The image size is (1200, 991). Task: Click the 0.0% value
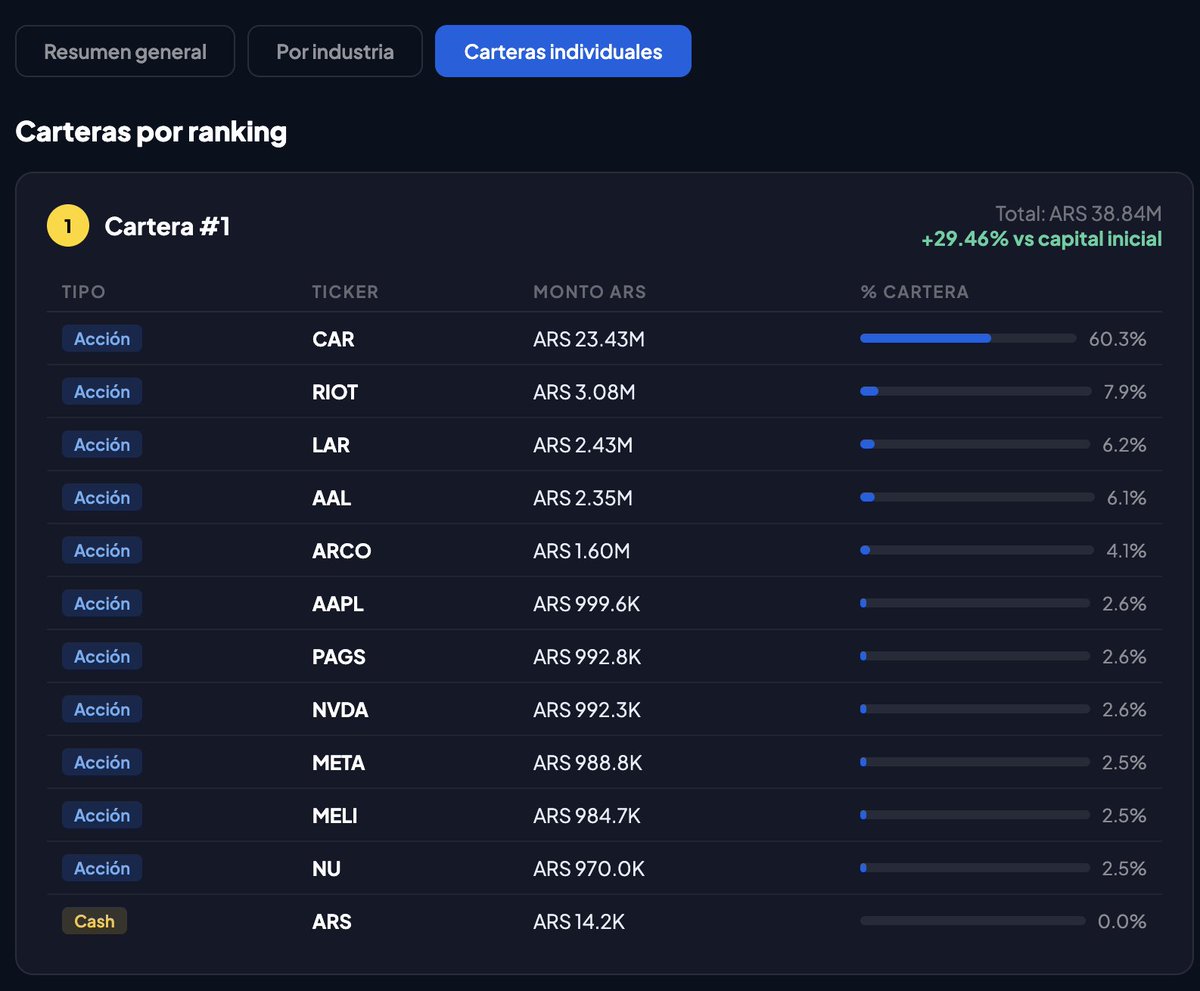point(1122,922)
